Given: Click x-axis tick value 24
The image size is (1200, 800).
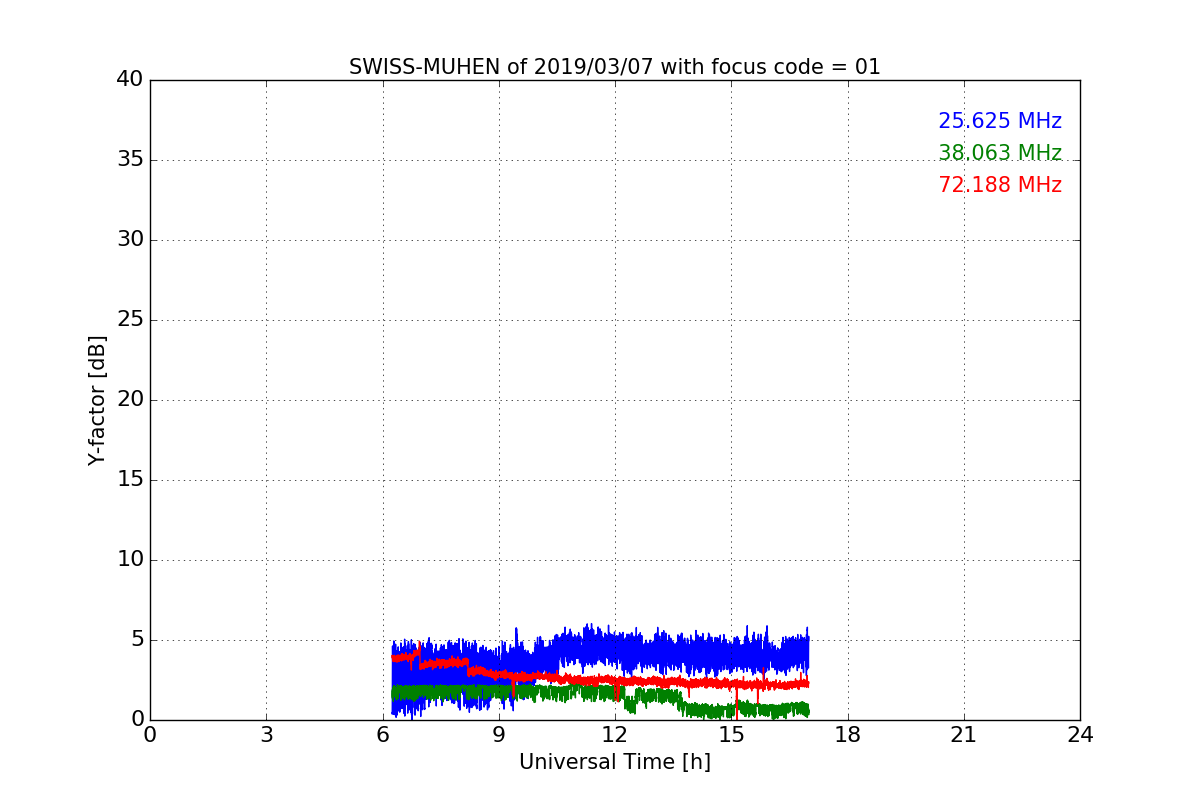Looking at the screenshot, I should click(x=1080, y=735).
